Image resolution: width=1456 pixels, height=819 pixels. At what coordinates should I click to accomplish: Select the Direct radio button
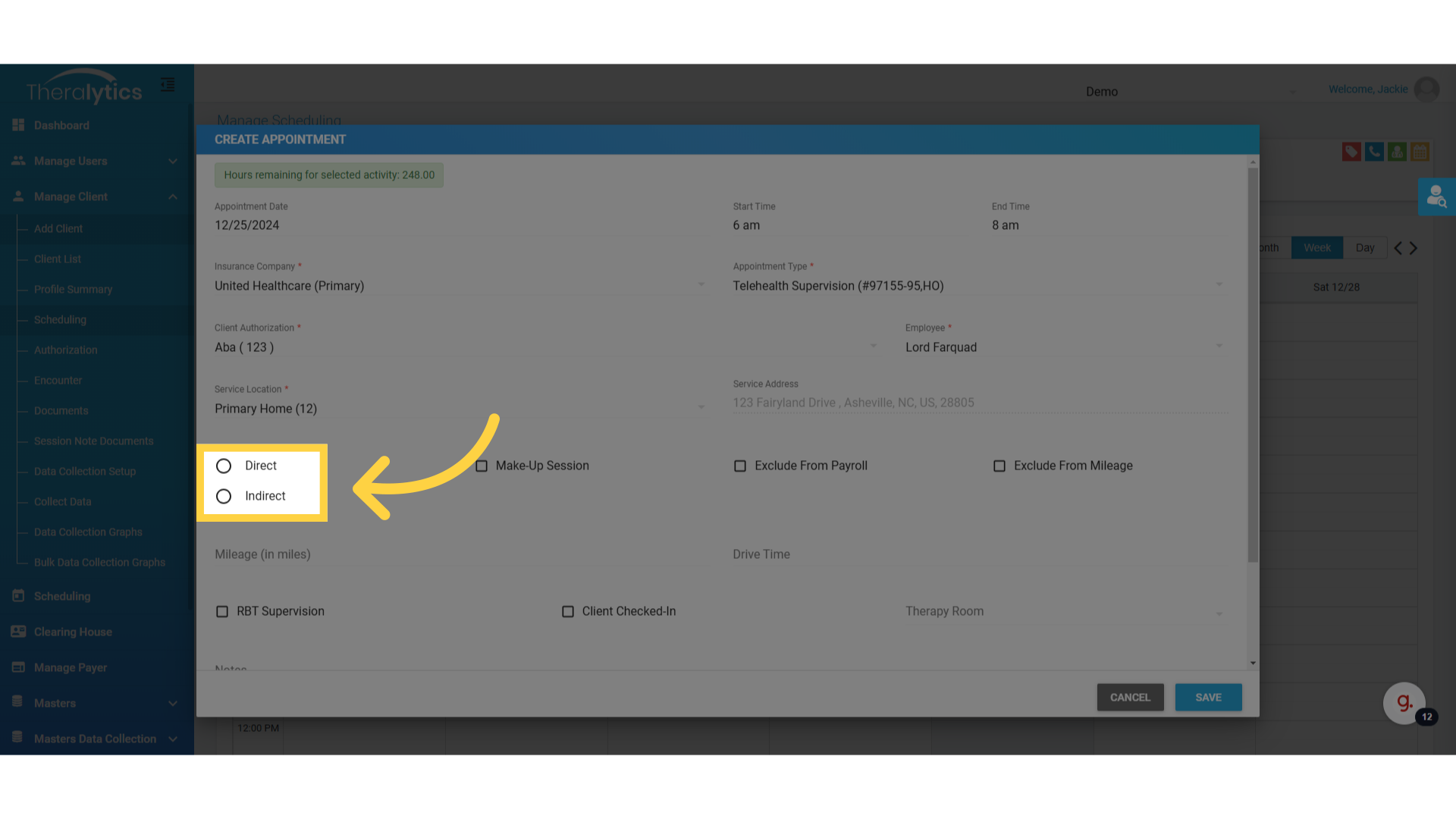[x=224, y=466]
